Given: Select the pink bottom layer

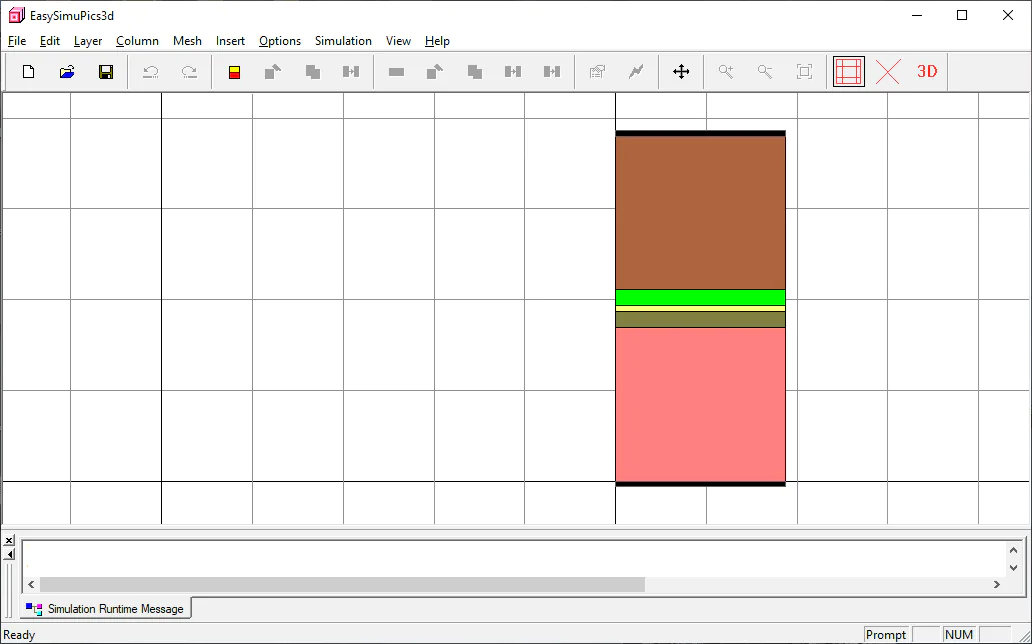Looking at the screenshot, I should (x=700, y=404).
